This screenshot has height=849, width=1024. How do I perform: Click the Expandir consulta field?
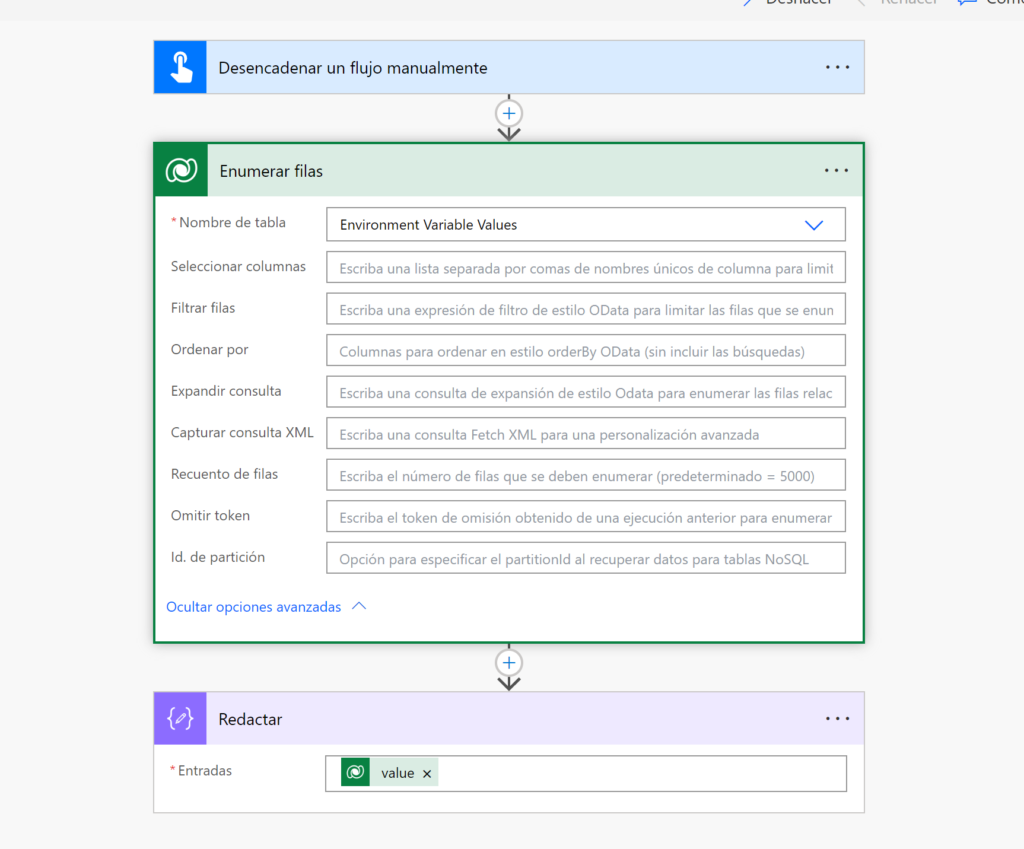pyautogui.click(x=586, y=392)
